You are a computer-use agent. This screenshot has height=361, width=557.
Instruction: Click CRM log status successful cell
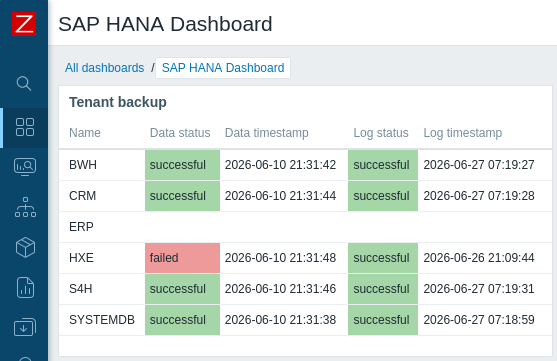click(383, 196)
